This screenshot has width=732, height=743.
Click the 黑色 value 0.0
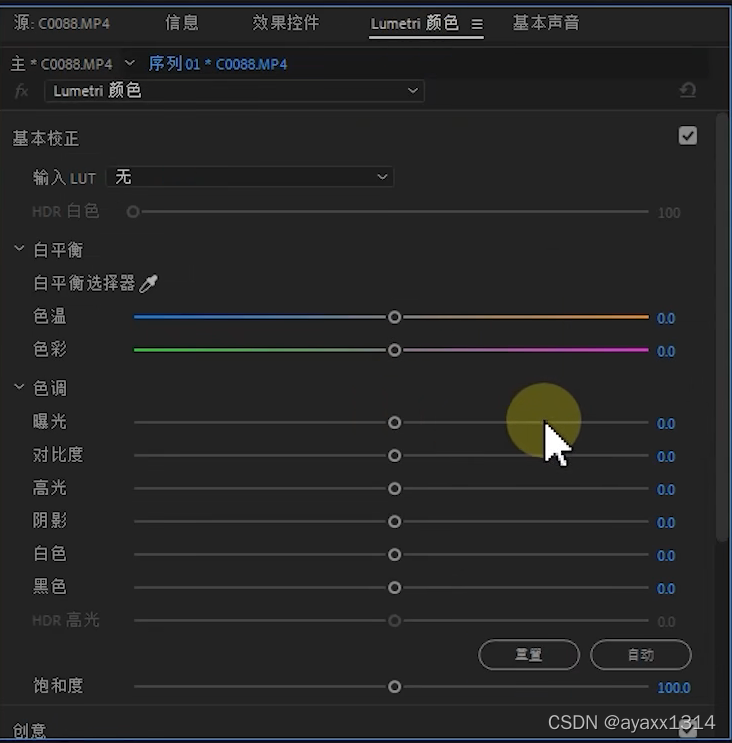[666, 589]
